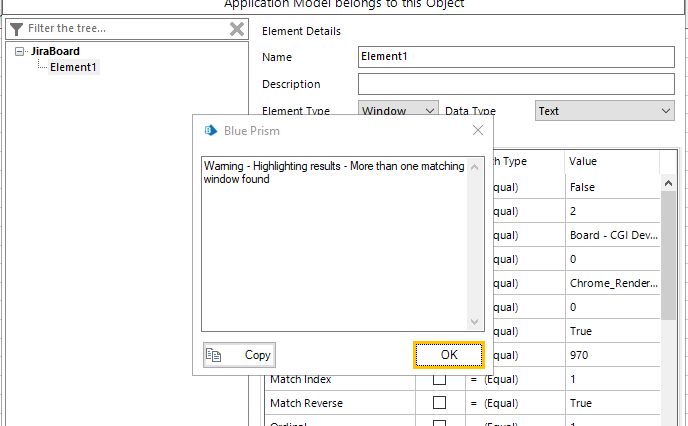
Task: Clear the tree filter with X icon
Action: 236,29
